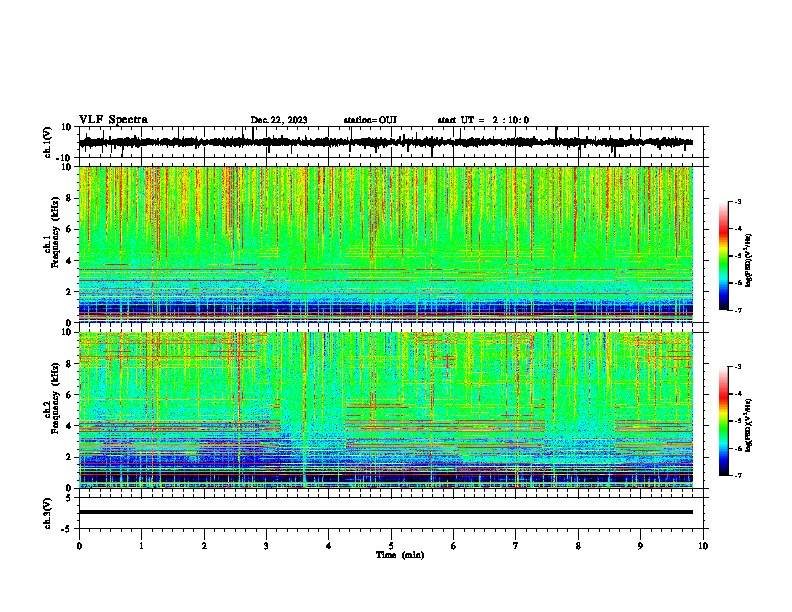Viewport: 792px width, 612px height.
Task: Click the ch.2 "Frequency (kHz)" axis label
Action: coord(55,398)
